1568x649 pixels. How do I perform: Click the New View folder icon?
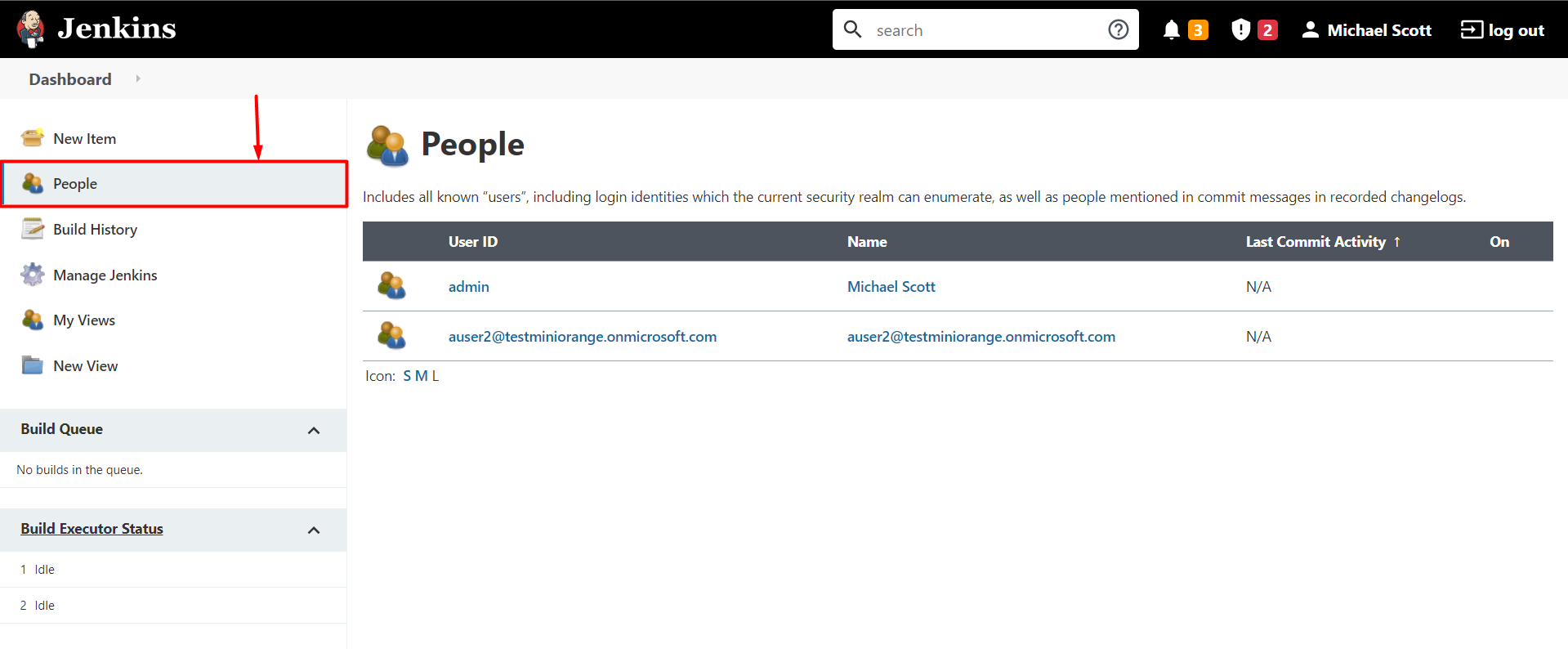33,365
